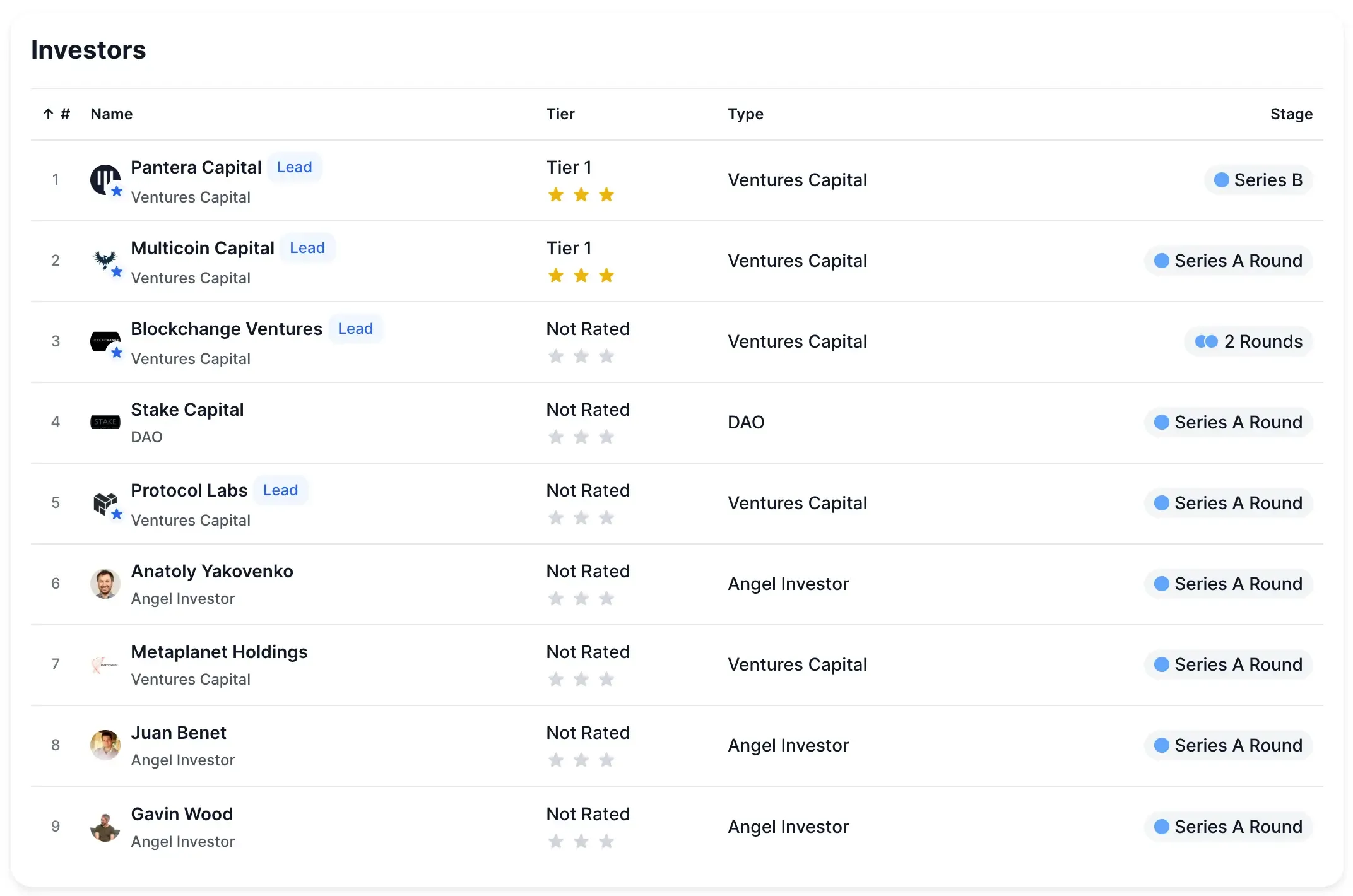Click the Lead tag beside Protocol Labs
The width and height of the screenshot is (1353, 896).
click(280, 490)
